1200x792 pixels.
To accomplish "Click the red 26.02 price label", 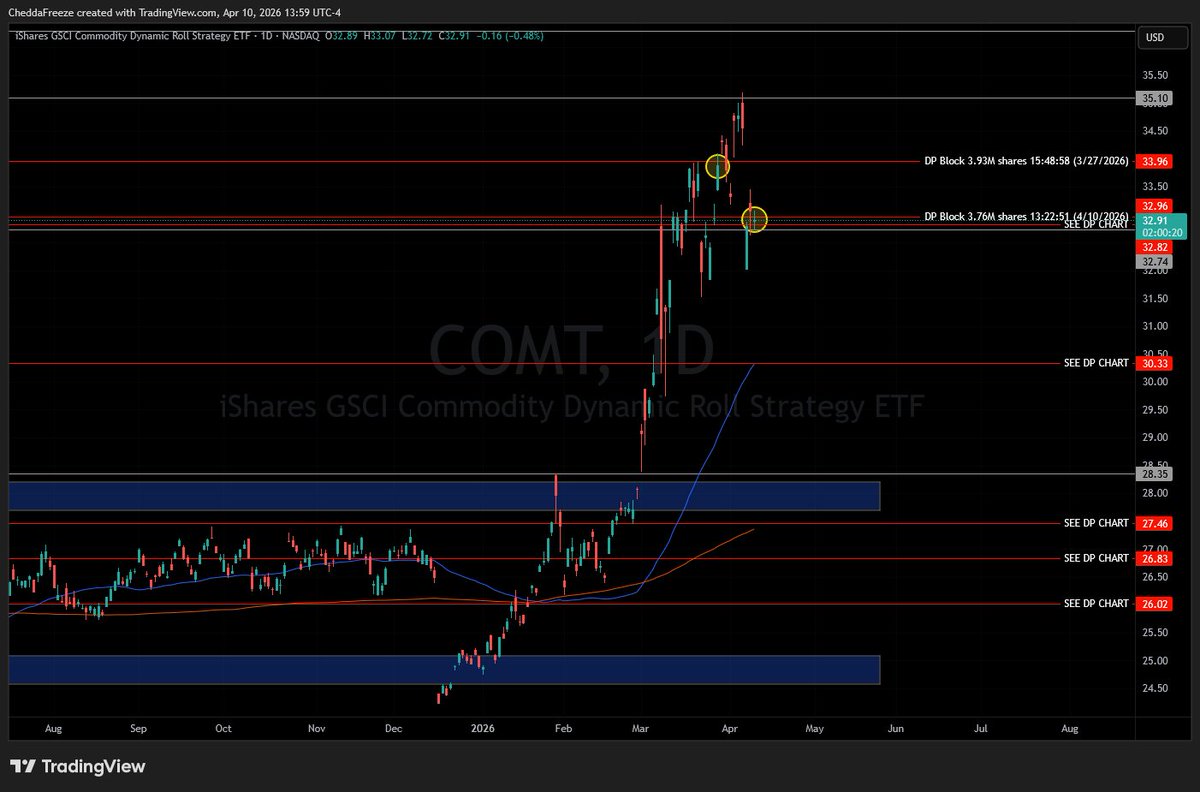I will [x=1155, y=604].
